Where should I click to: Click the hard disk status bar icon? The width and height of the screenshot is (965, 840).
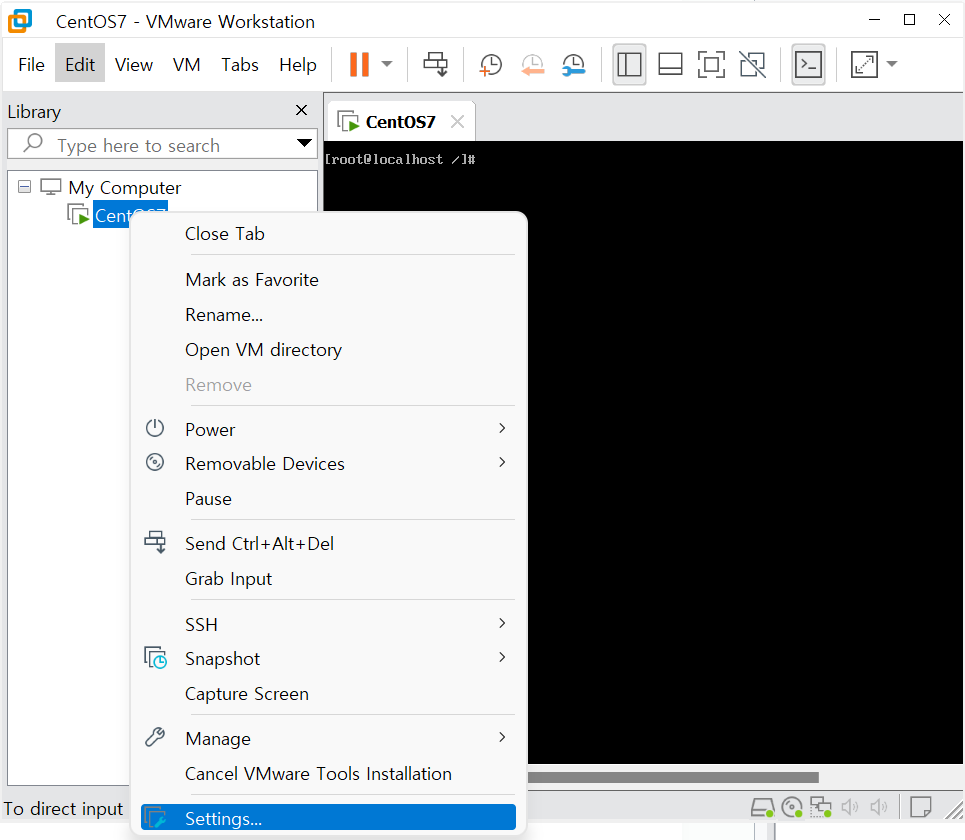point(763,807)
